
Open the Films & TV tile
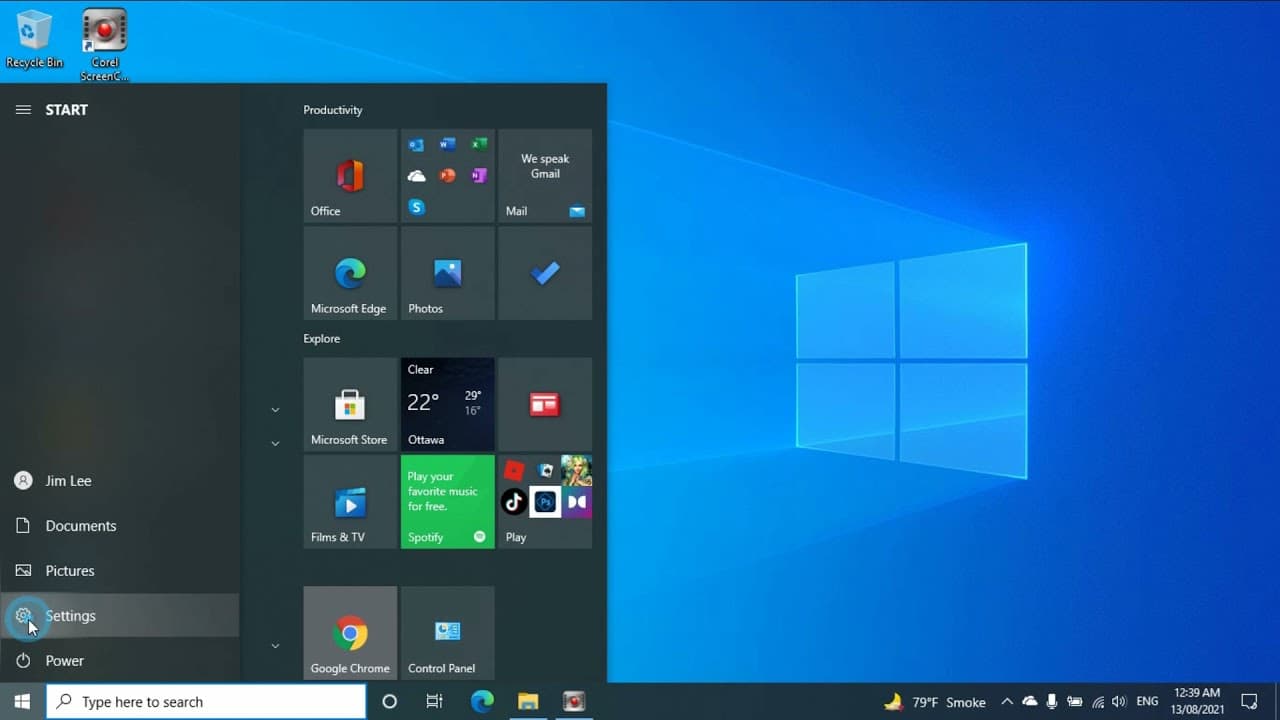350,502
